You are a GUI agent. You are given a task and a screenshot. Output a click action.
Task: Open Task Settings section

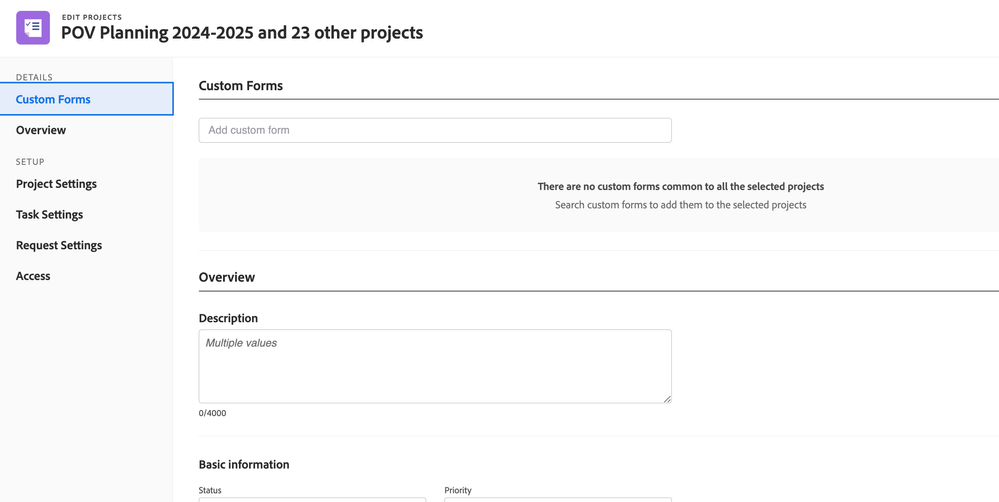tap(49, 214)
